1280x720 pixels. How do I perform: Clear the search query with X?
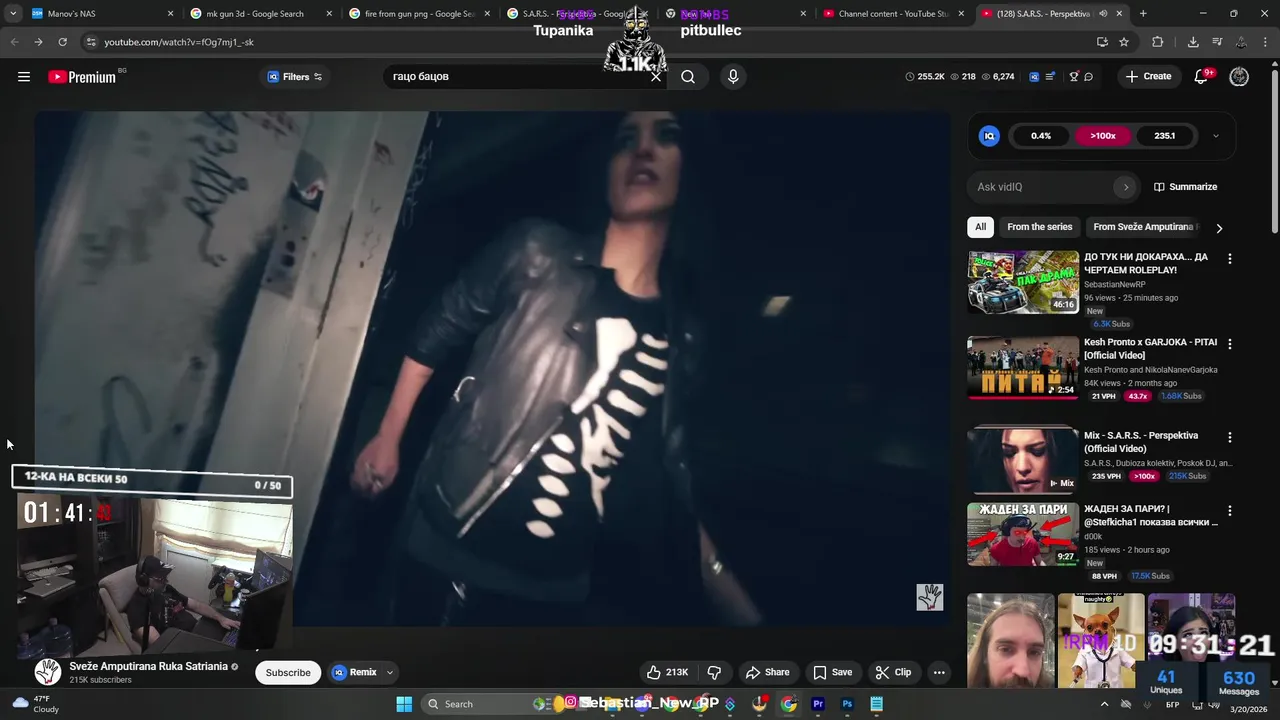[x=656, y=77]
